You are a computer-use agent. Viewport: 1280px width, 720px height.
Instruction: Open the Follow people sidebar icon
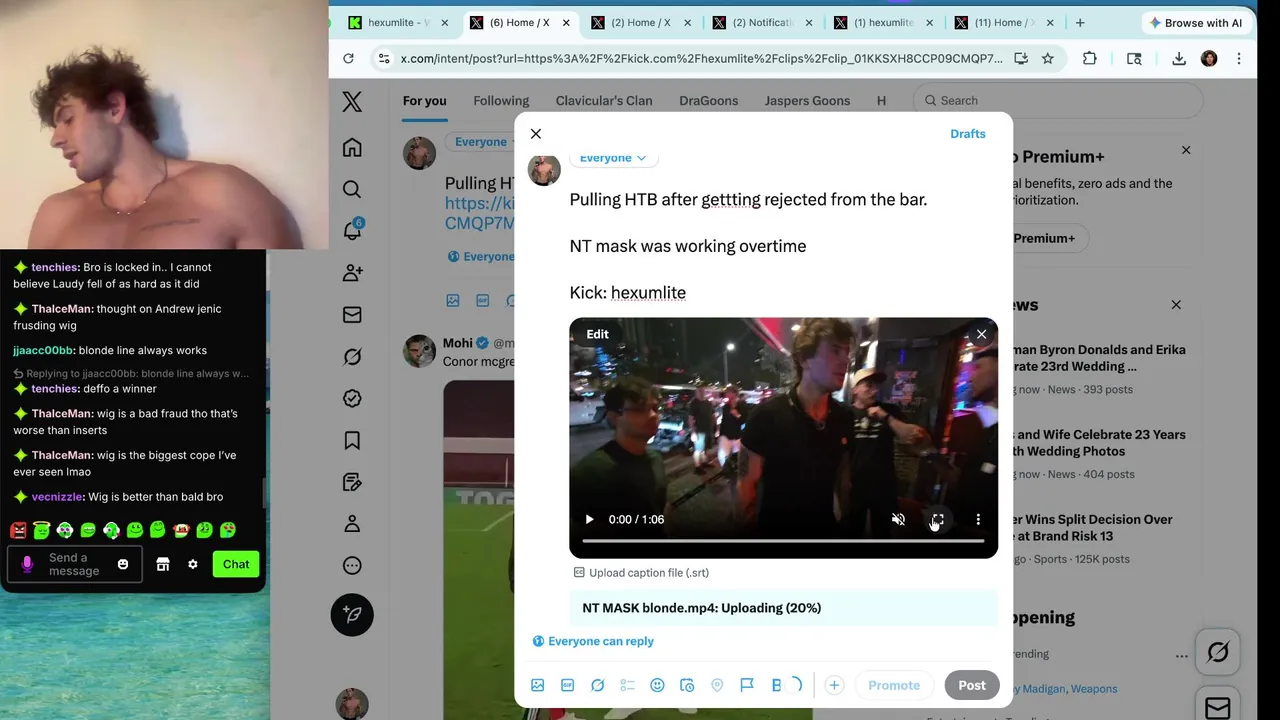[352, 273]
